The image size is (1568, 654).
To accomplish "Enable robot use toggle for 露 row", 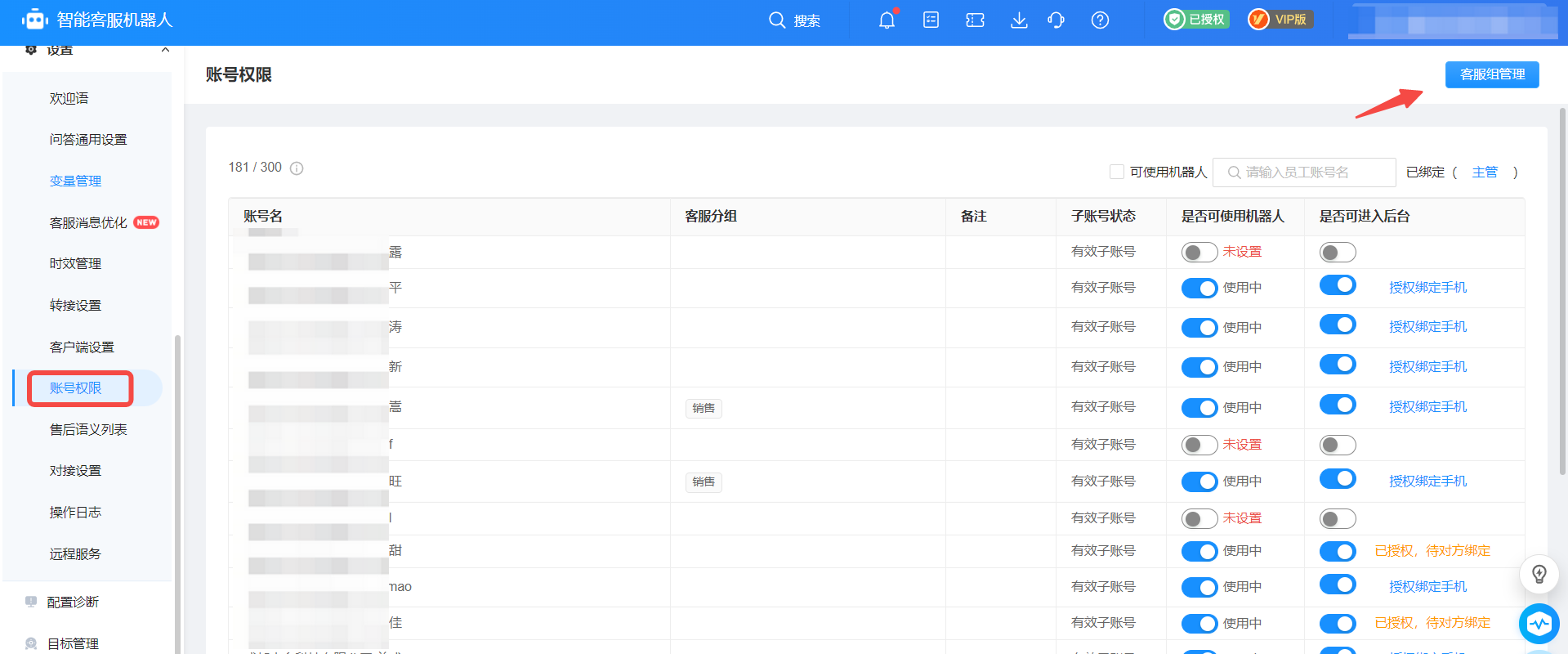I will (x=1199, y=253).
